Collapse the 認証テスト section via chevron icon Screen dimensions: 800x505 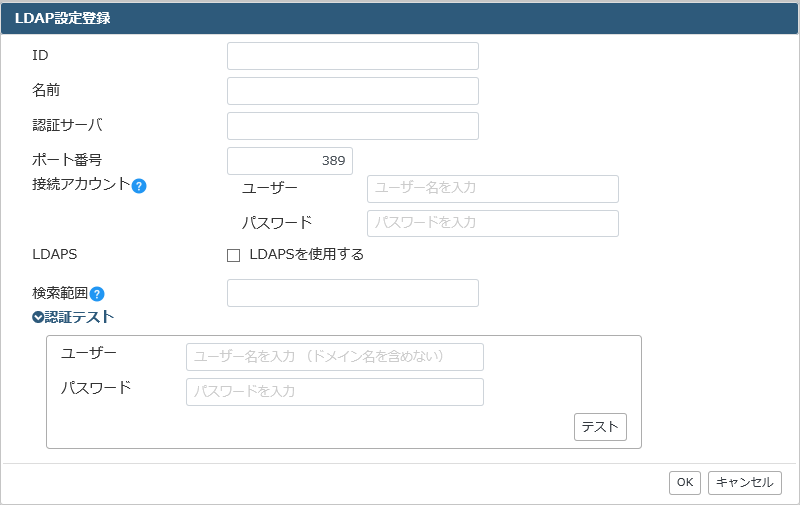[38, 317]
